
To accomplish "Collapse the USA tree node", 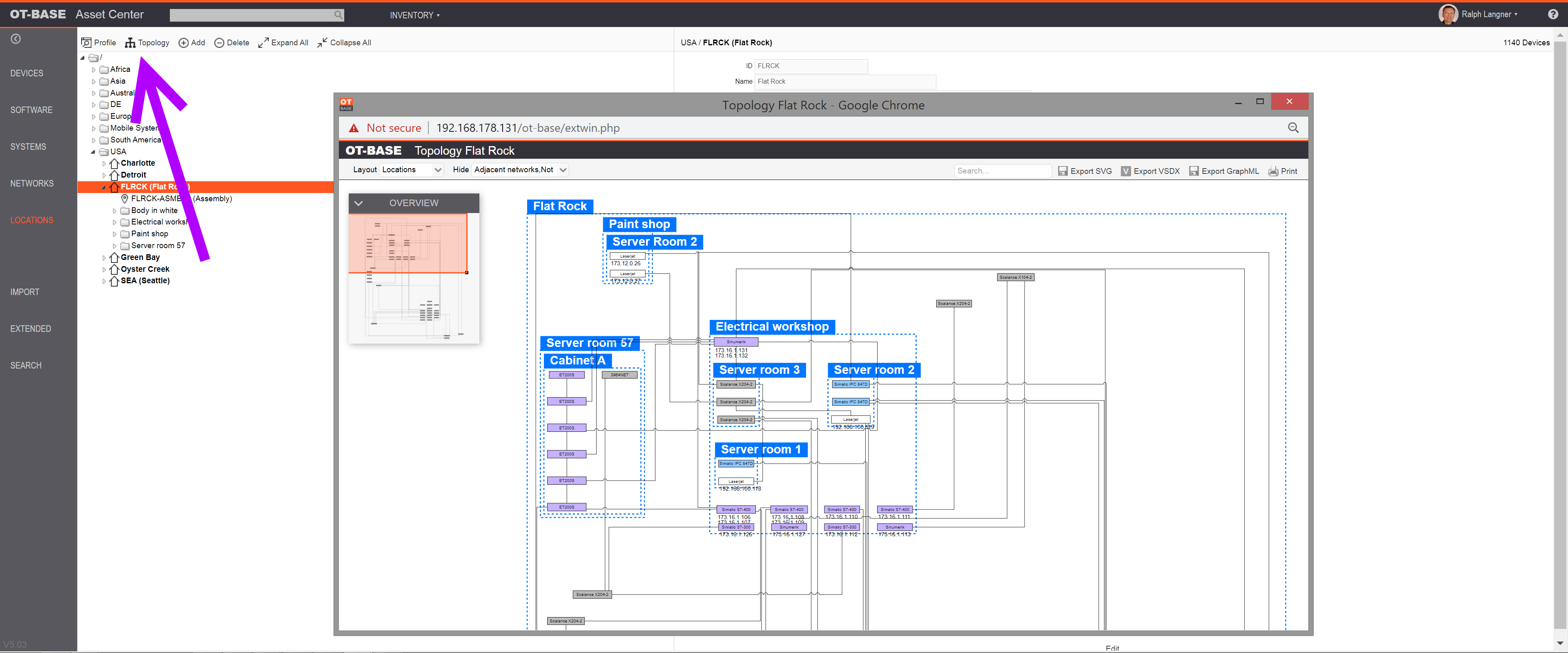I will [93, 152].
